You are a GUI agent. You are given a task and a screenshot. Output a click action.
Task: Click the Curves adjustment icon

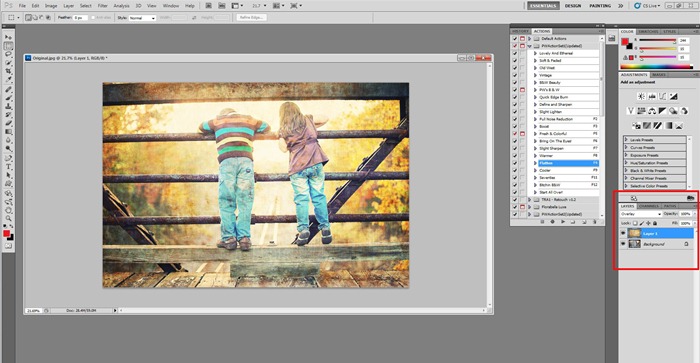click(x=662, y=96)
